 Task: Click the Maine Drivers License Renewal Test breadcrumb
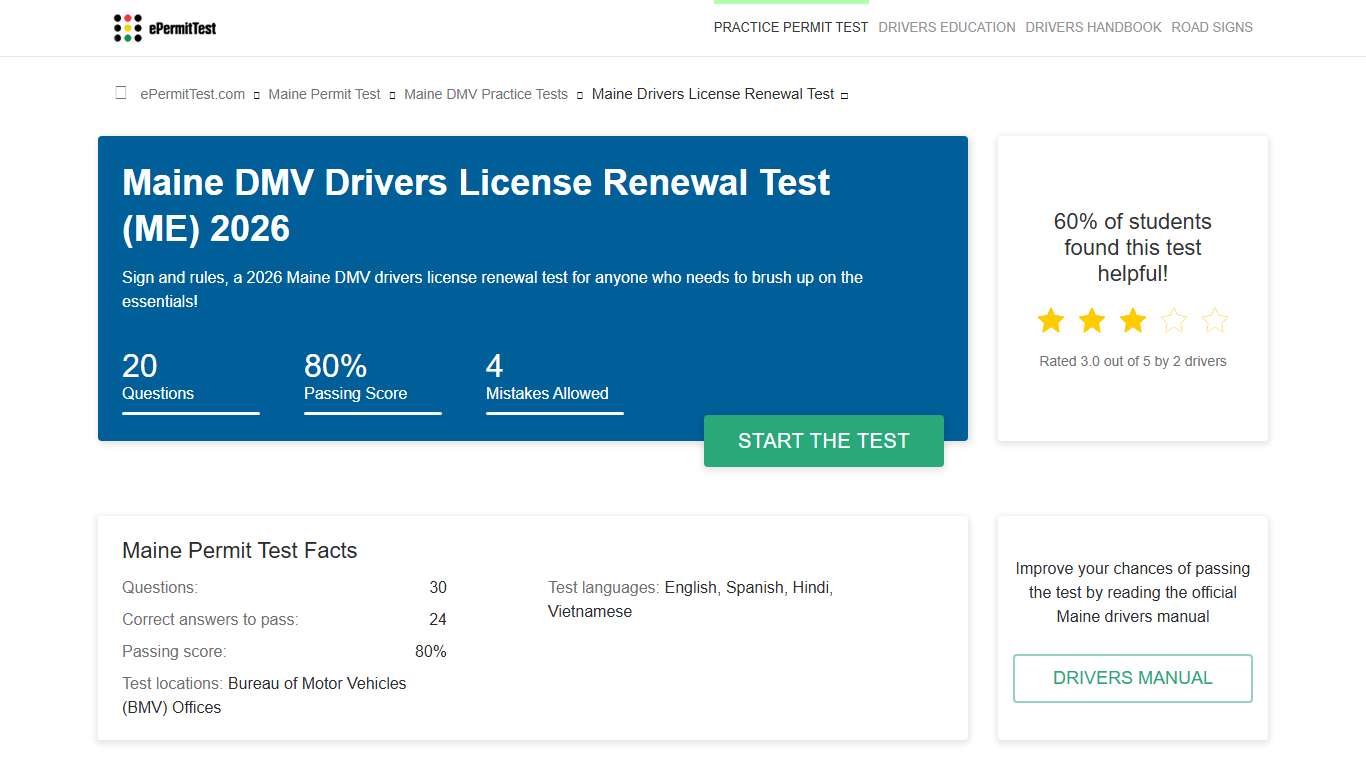click(712, 94)
